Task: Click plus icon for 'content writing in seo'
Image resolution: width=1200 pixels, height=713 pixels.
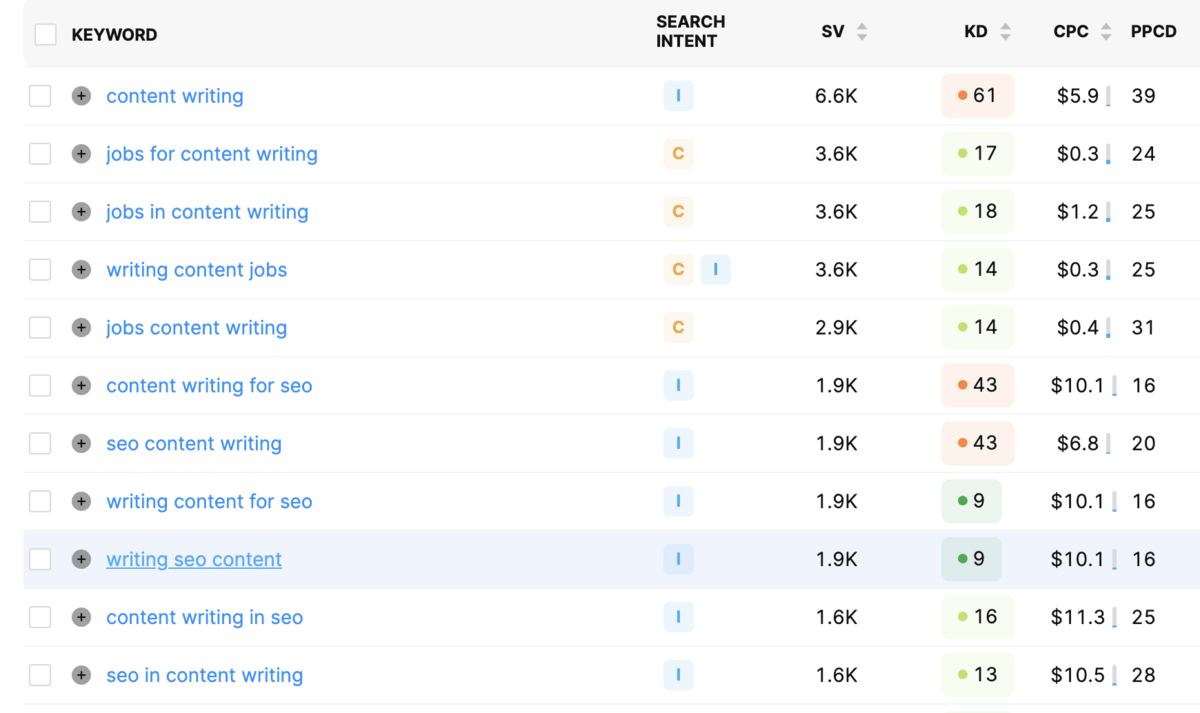Action: click(82, 618)
